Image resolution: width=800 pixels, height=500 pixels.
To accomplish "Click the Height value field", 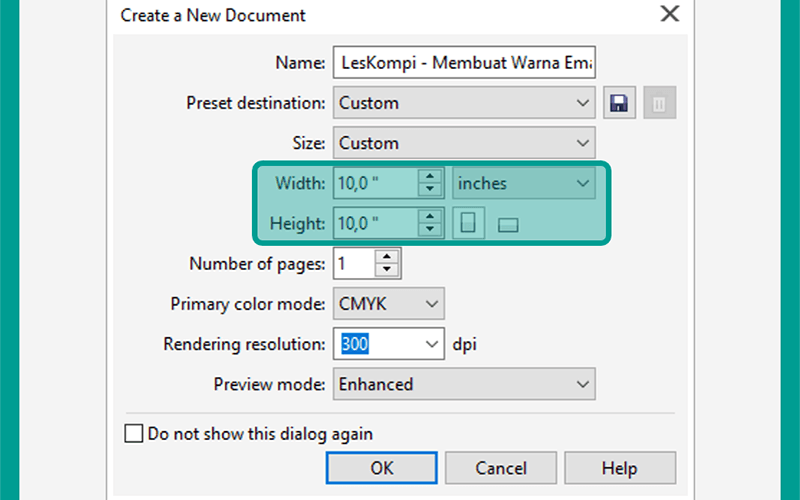I will click(x=377, y=223).
